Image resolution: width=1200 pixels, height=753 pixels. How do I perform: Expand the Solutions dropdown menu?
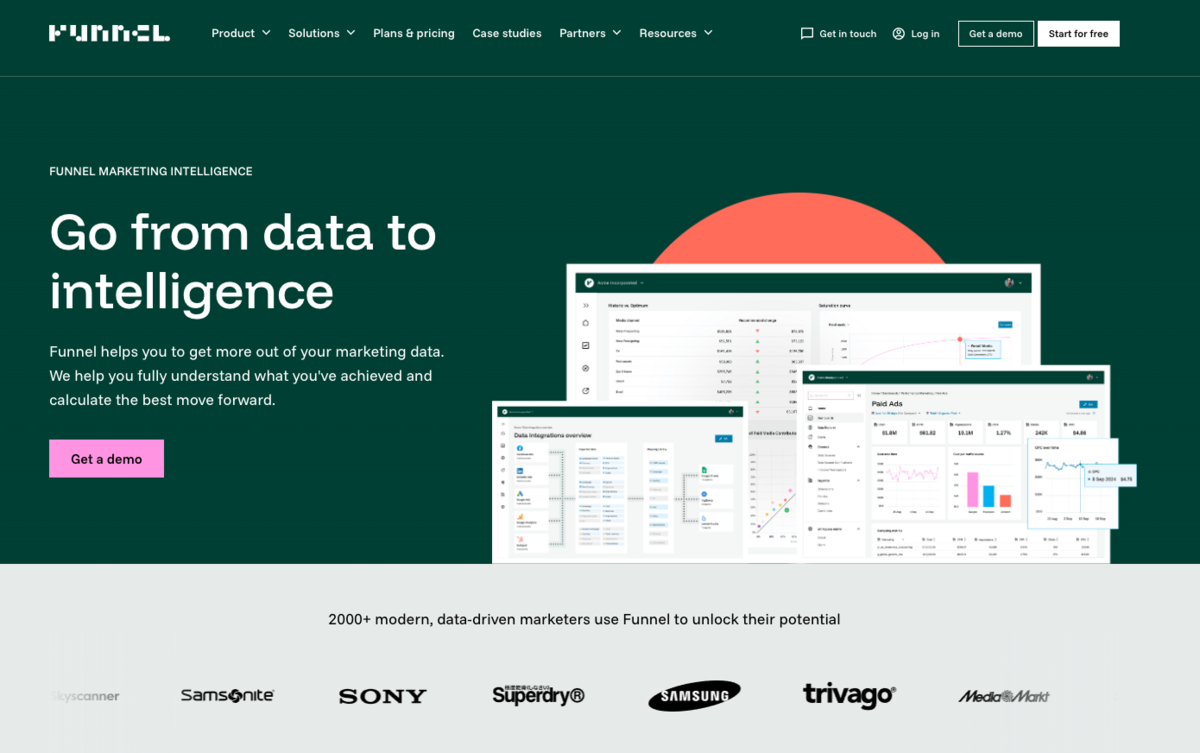click(322, 33)
